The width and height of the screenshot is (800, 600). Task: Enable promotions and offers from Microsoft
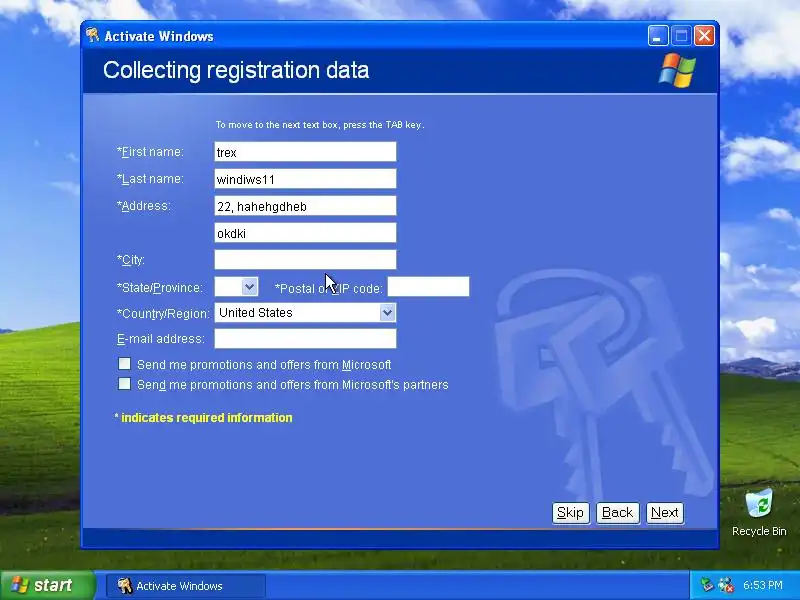124,364
